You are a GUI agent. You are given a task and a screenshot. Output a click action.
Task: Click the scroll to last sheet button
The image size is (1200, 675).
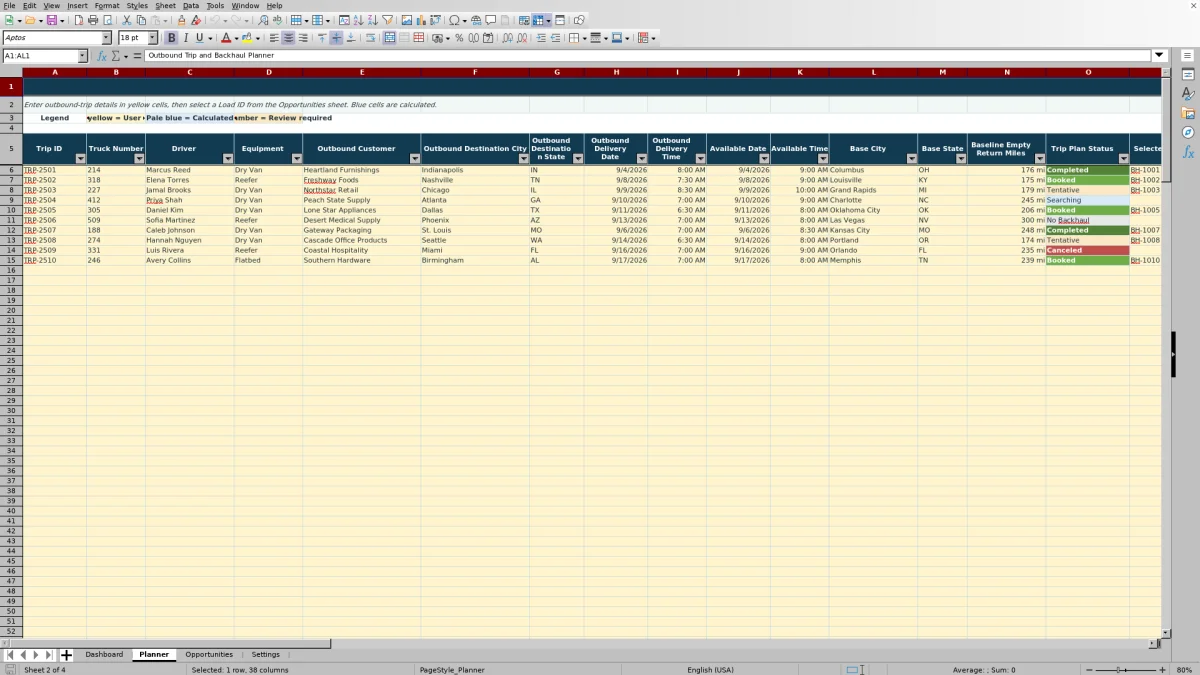pos(48,655)
